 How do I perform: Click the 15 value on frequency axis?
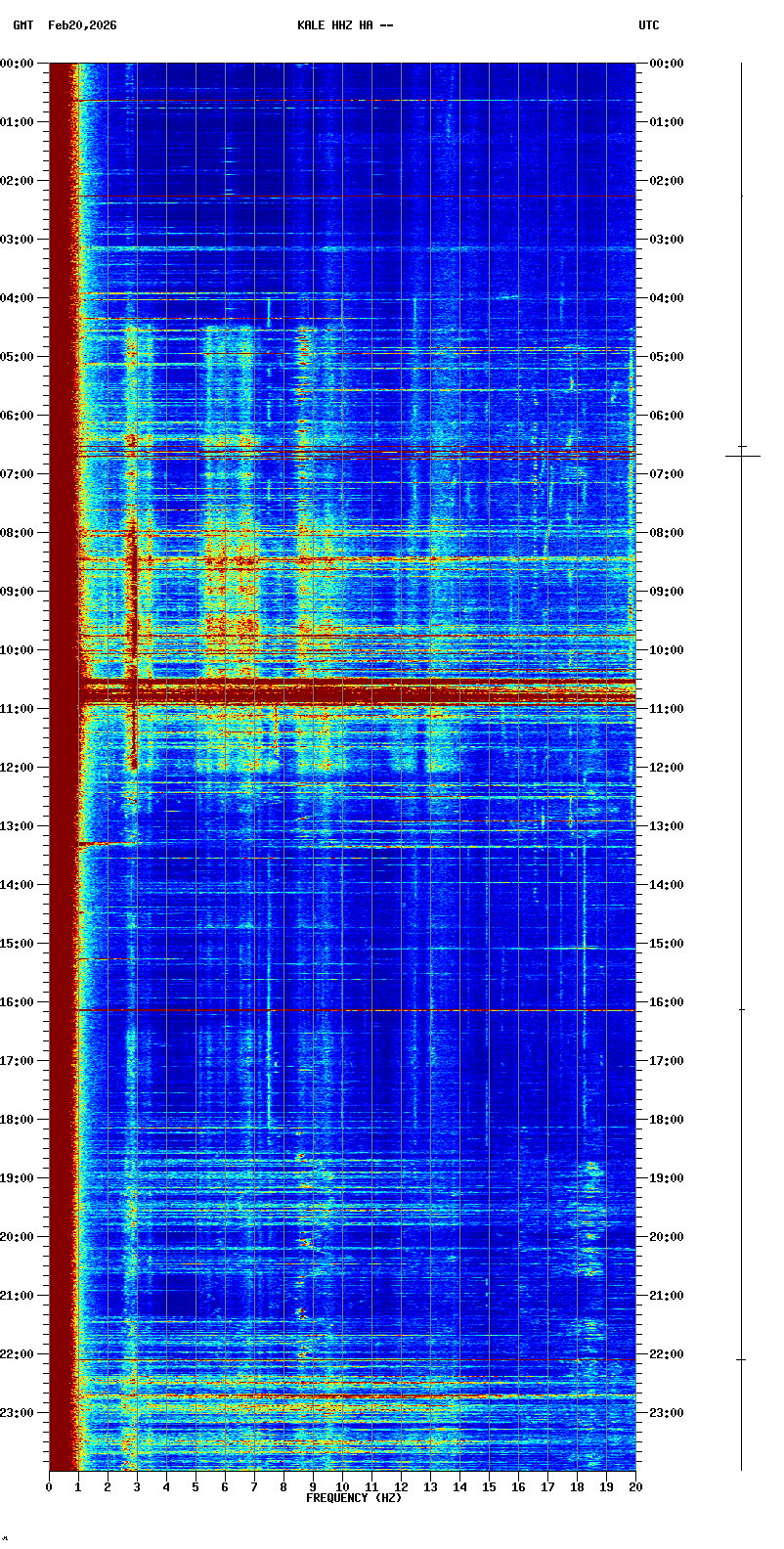click(489, 1487)
